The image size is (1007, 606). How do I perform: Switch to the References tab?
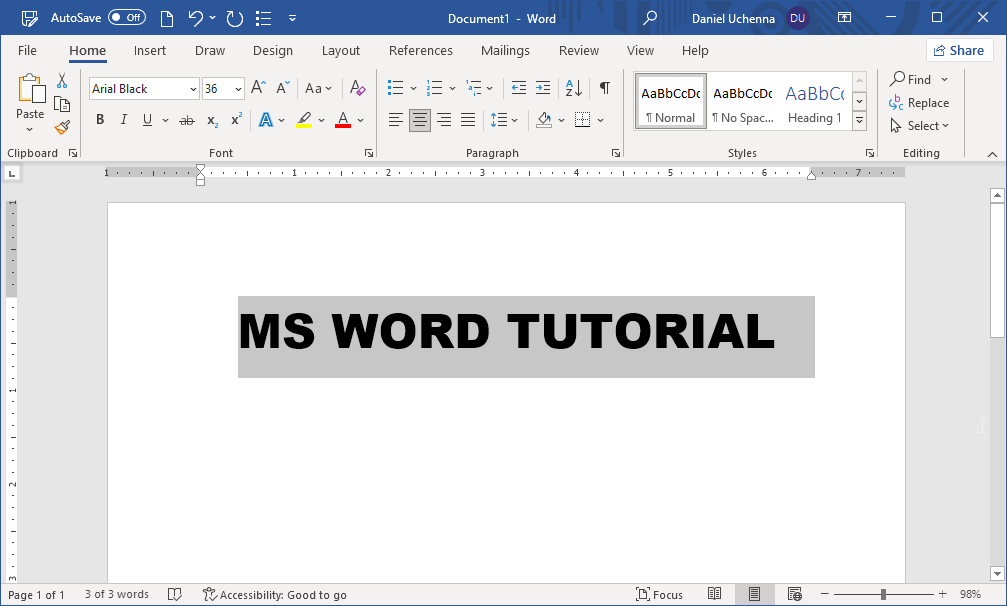point(420,50)
